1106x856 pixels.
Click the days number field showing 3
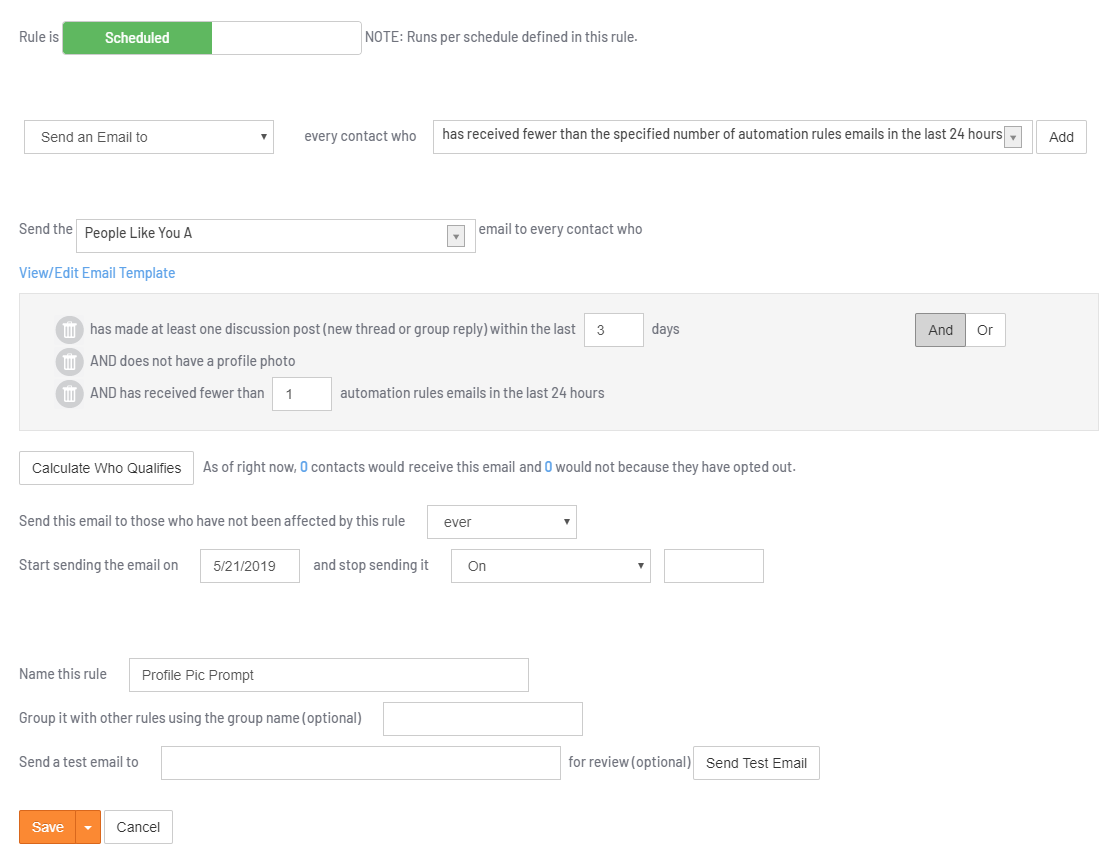coord(614,330)
